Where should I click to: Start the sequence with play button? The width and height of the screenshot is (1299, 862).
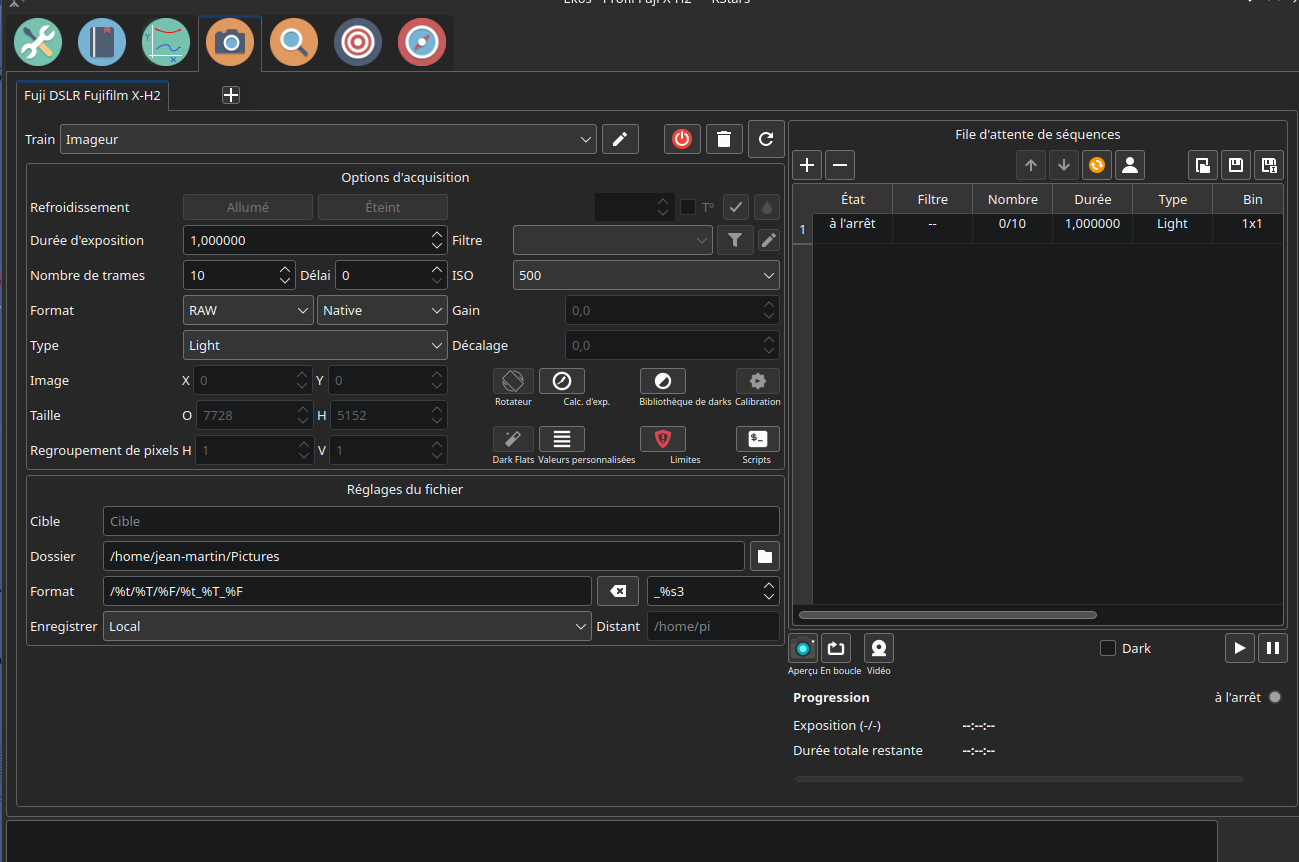(x=1239, y=648)
